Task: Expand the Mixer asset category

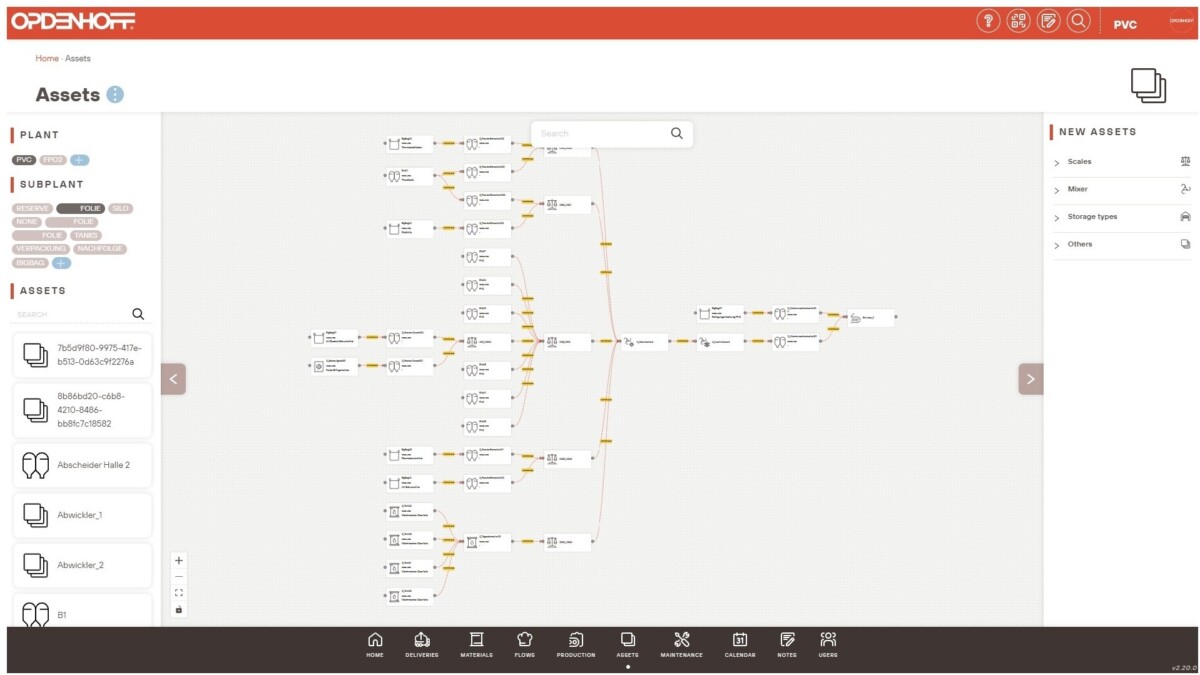Action: click(1077, 189)
